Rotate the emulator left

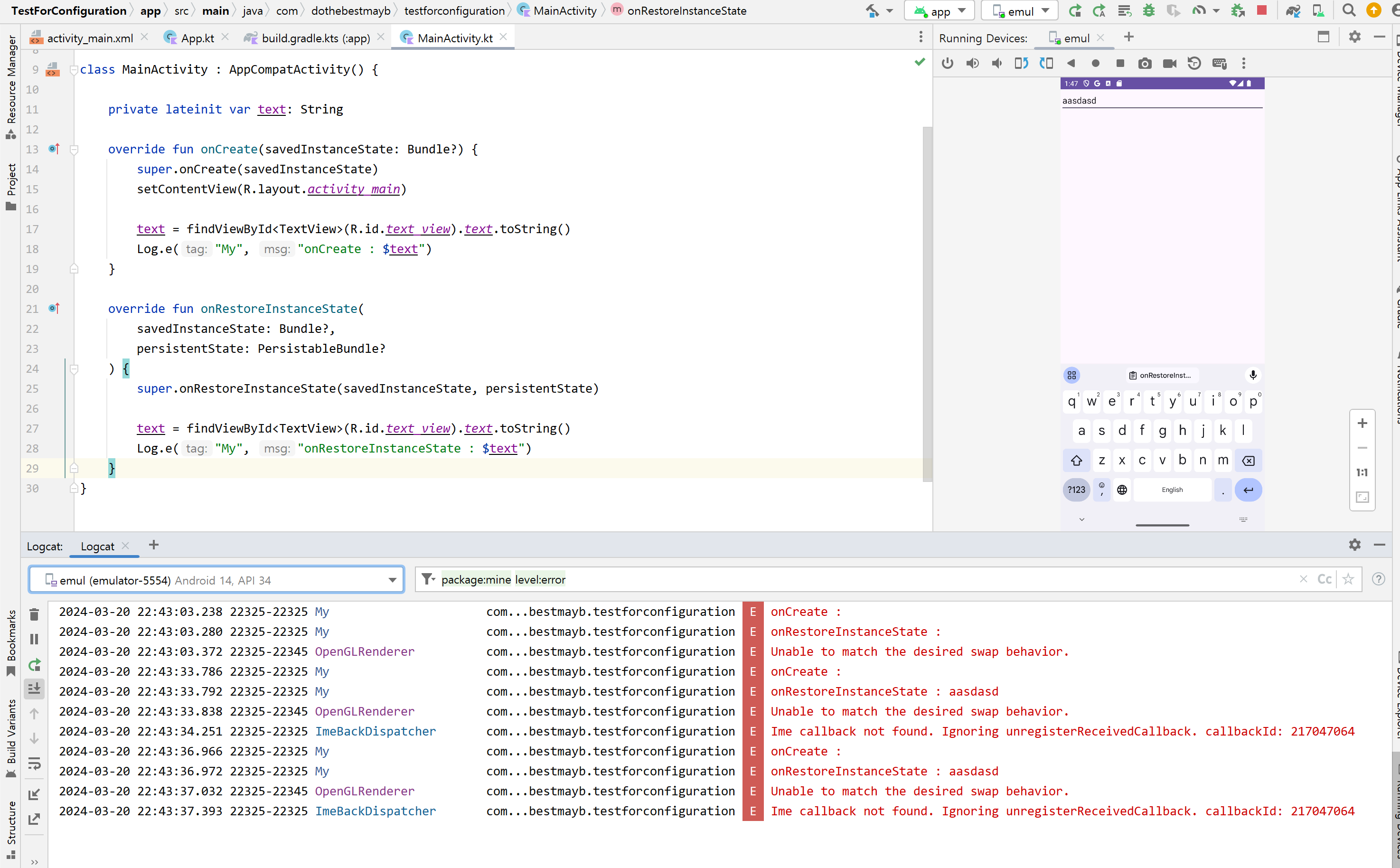point(1021,63)
